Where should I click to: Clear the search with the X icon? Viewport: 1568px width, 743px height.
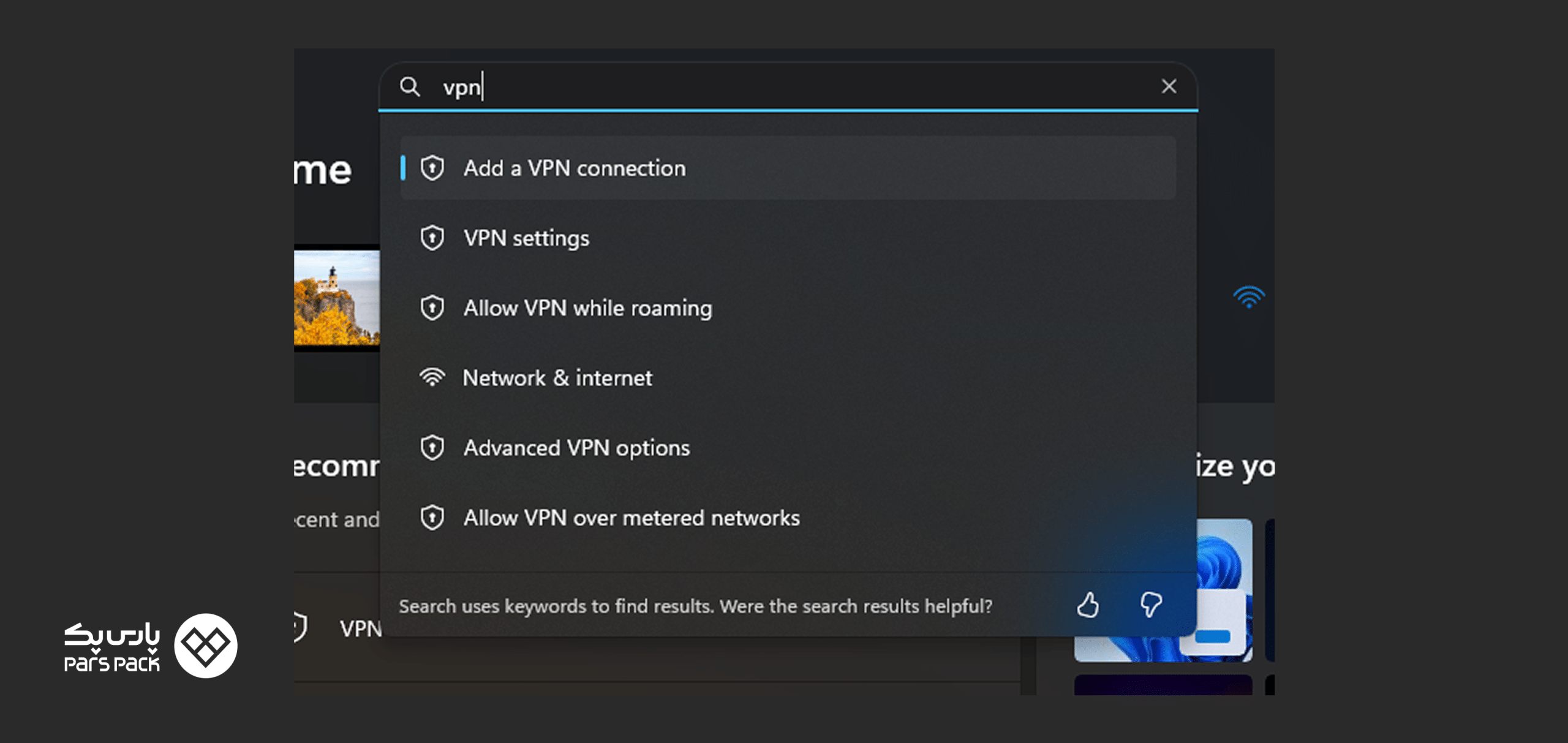click(1169, 86)
